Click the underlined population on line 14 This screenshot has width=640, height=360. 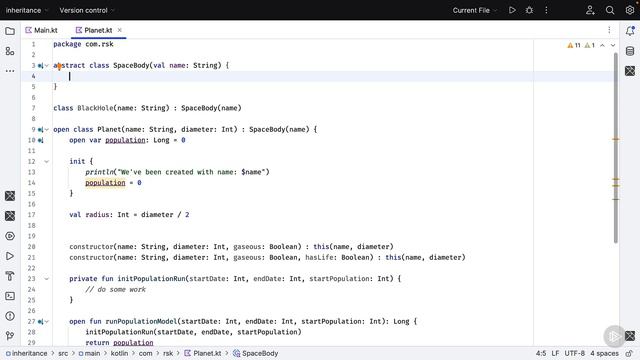click(105, 183)
